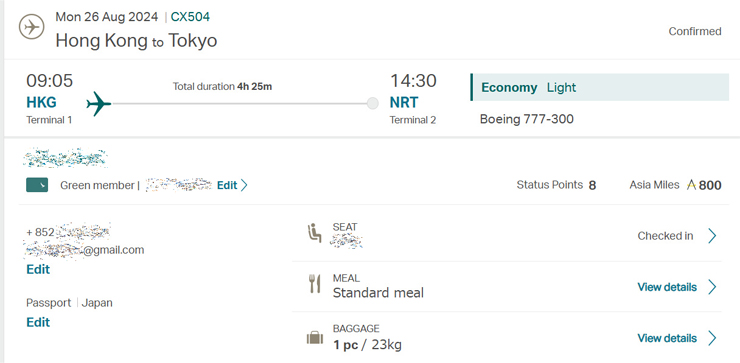This screenshot has height=363, width=740.
Task: Expand the Checked in seat chevron
Action: click(712, 236)
